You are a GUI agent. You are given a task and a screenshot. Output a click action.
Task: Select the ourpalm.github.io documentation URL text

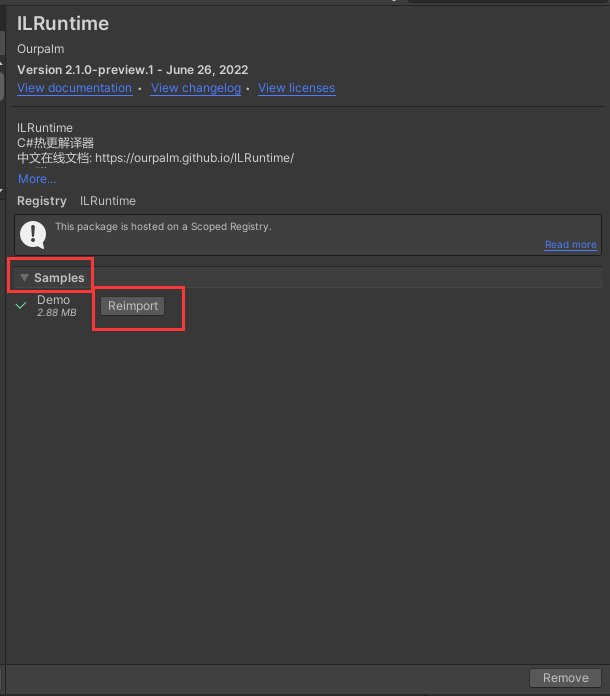(x=194, y=158)
